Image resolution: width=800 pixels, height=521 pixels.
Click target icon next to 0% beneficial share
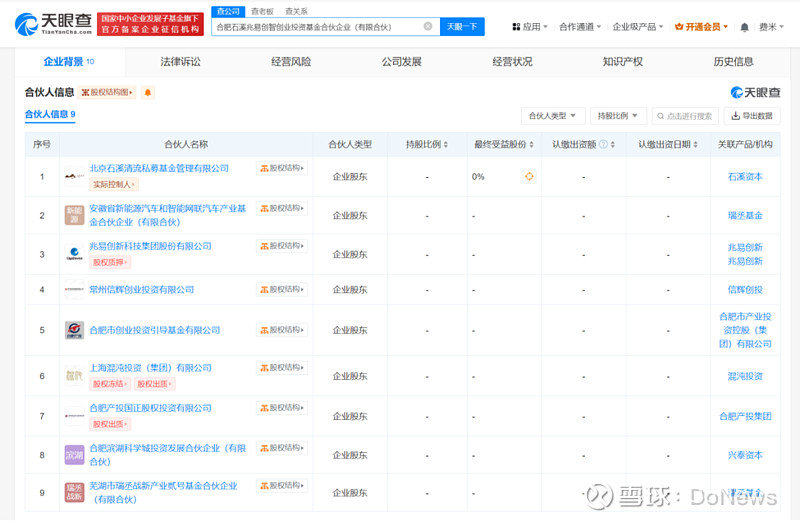(530, 177)
